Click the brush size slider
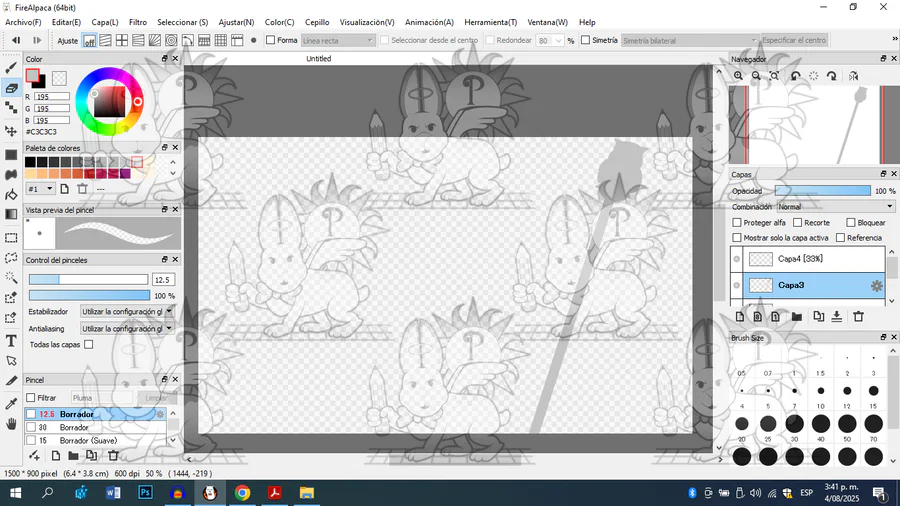Image resolution: width=900 pixels, height=506 pixels. coord(88,279)
